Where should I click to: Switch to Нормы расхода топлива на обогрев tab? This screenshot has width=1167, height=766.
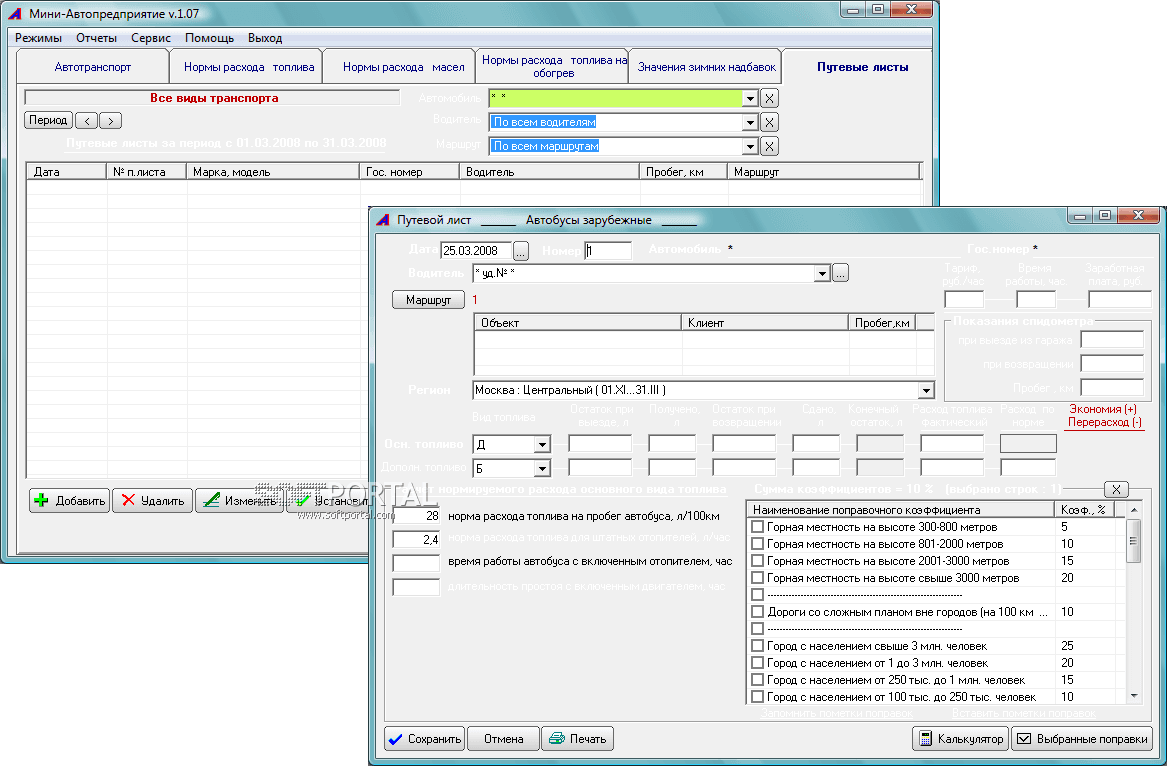point(554,66)
